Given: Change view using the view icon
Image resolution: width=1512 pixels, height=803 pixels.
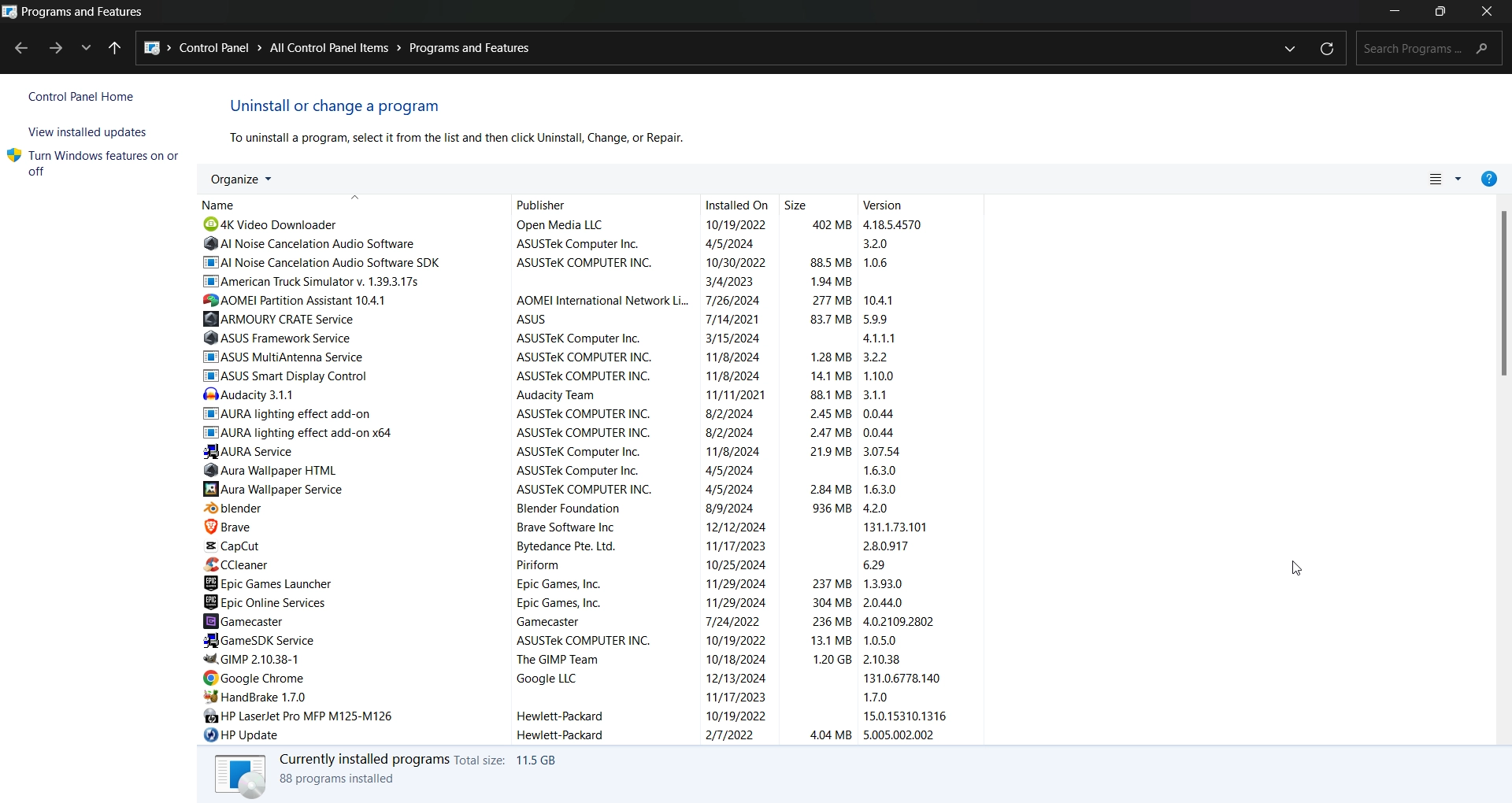Looking at the screenshot, I should [x=1436, y=179].
